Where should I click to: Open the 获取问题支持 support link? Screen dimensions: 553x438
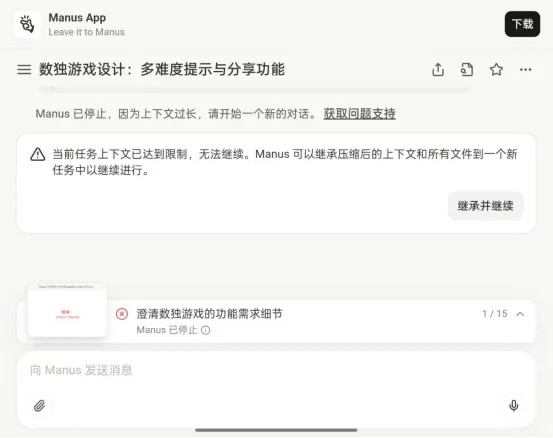pyautogui.click(x=359, y=114)
